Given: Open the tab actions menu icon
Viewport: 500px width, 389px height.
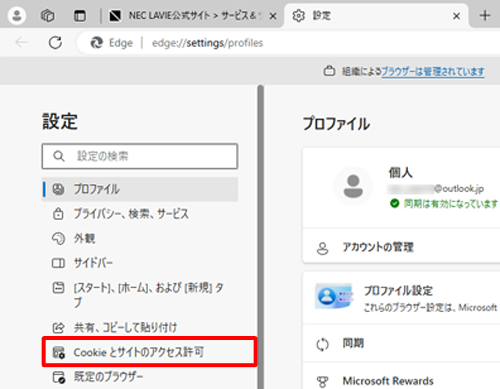Looking at the screenshot, I should click(x=80, y=16).
